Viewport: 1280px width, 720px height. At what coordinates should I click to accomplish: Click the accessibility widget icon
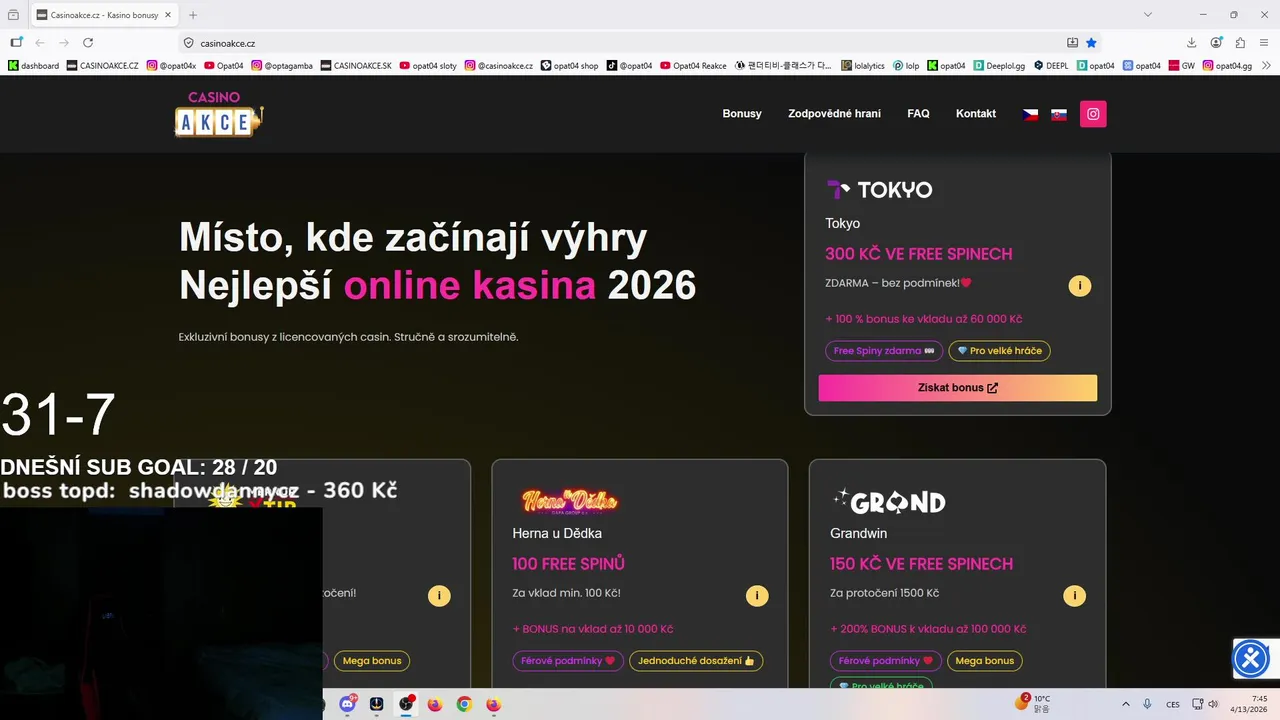(x=1252, y=659)
